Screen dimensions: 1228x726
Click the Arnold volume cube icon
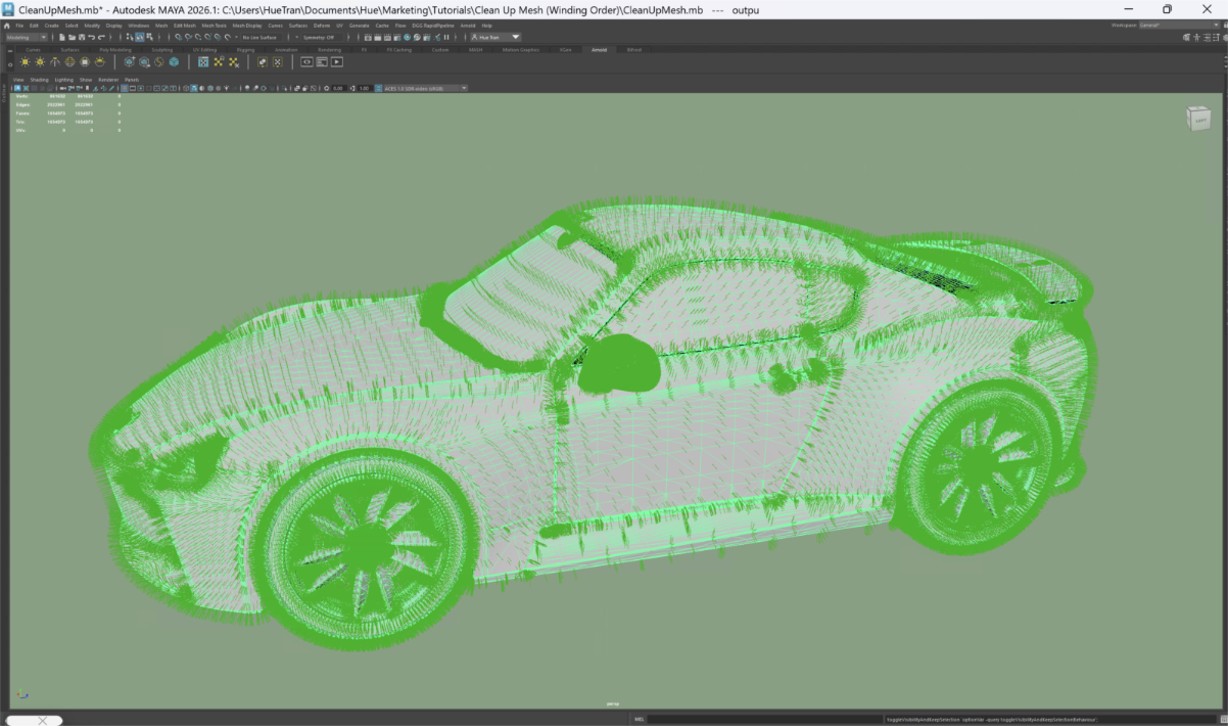point(174,62)
